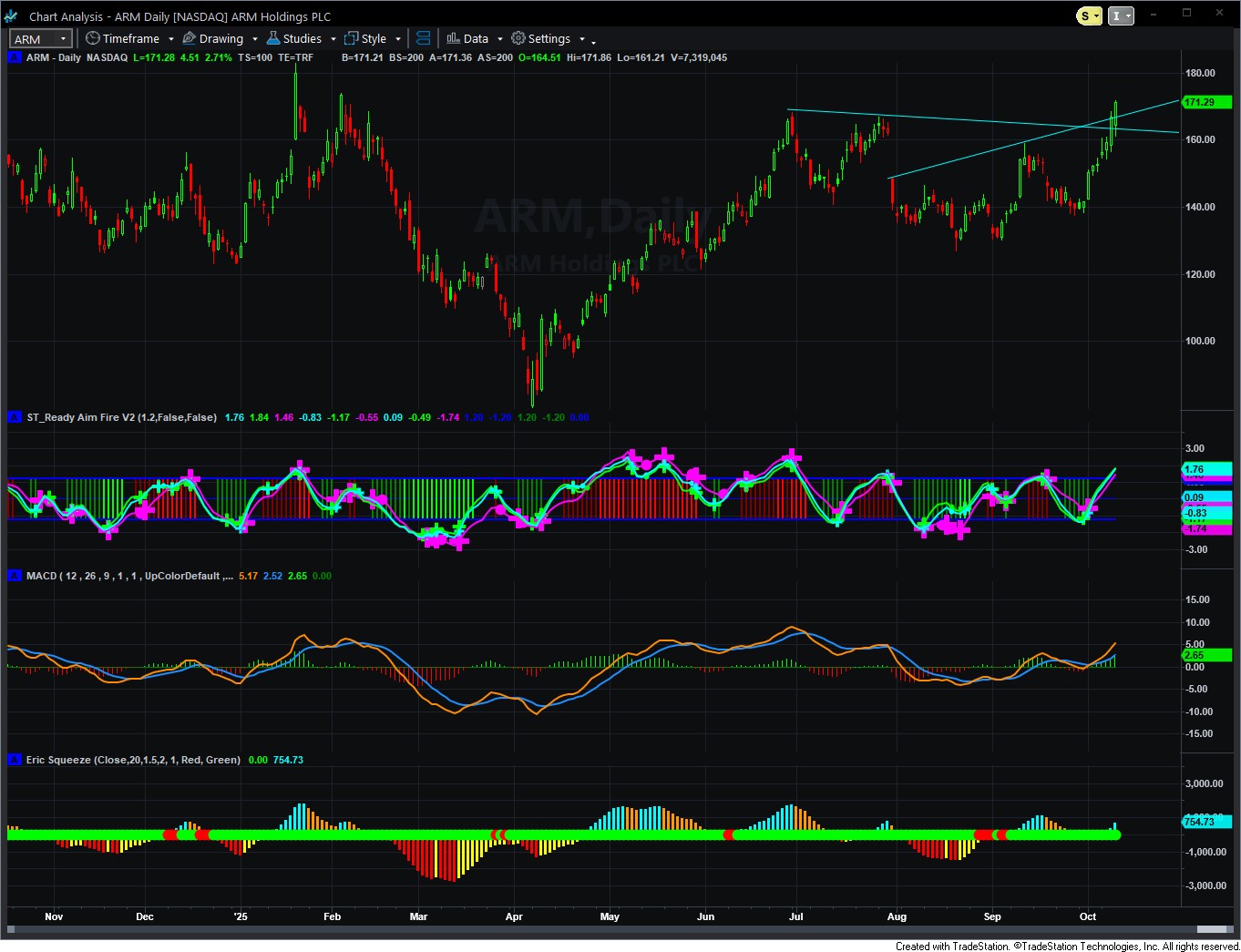Toggle the ARM Daily price data badge
The width and height of the screenshot is (1241, 952).
pos(15,57)
